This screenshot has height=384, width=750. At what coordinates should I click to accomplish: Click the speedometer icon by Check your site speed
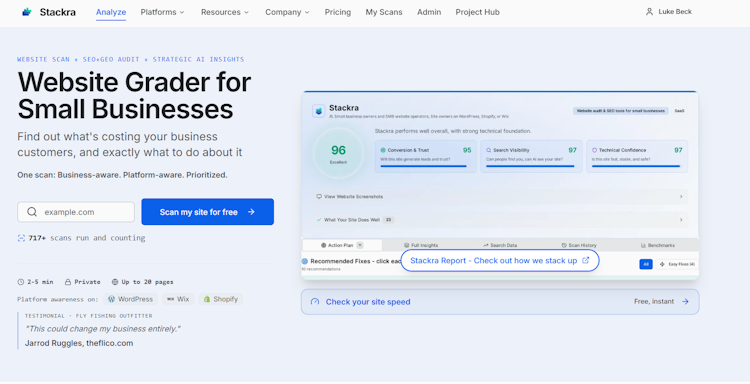(x=315, y=302)
